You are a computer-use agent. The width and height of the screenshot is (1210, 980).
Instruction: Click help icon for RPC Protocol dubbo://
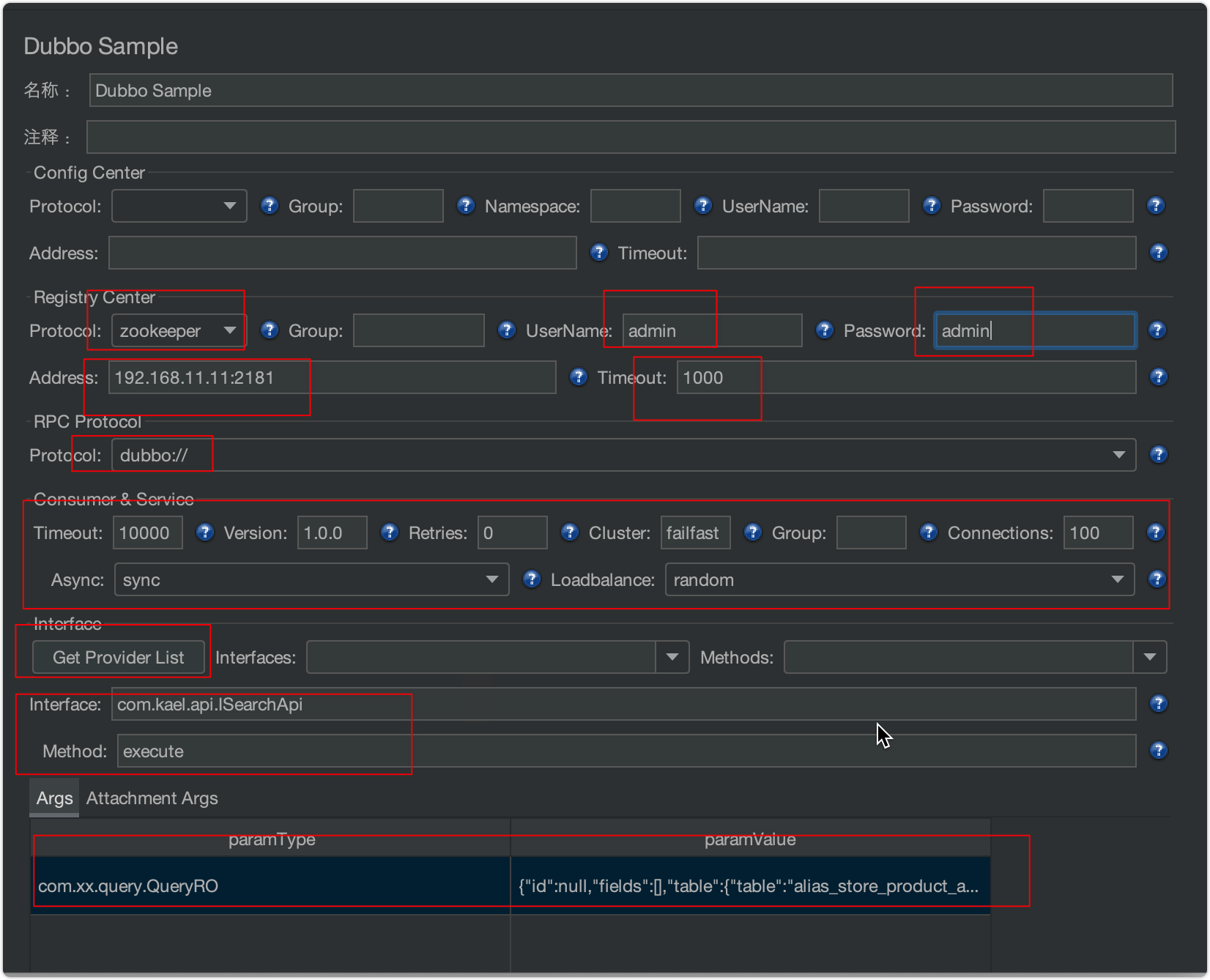1158,455
